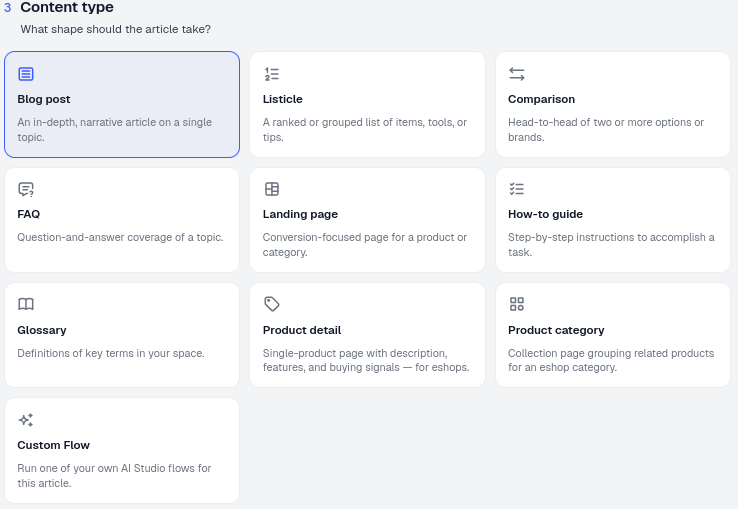Click the Listicle numbered-list icon
738x509 pixels.
click(x=272, y=74)
